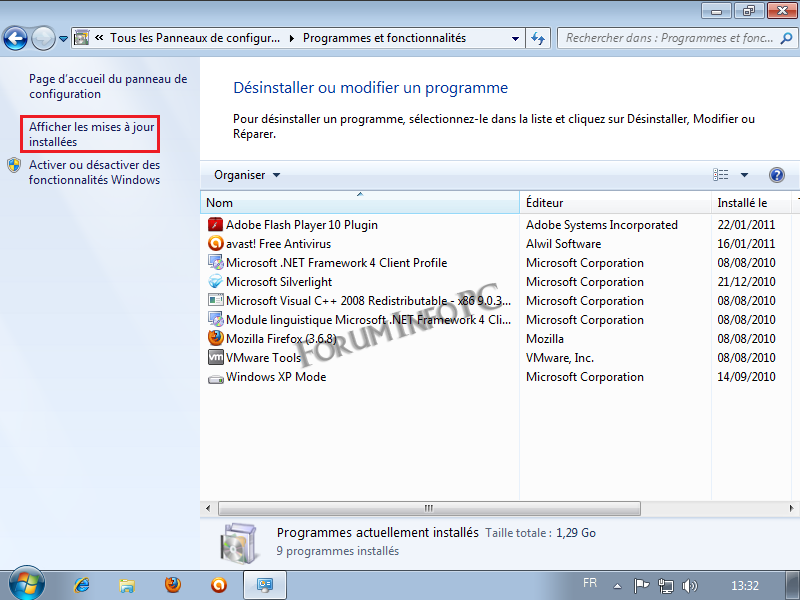Click the Programmes actuellement installés details icon
800x600 pixels.
238,543
